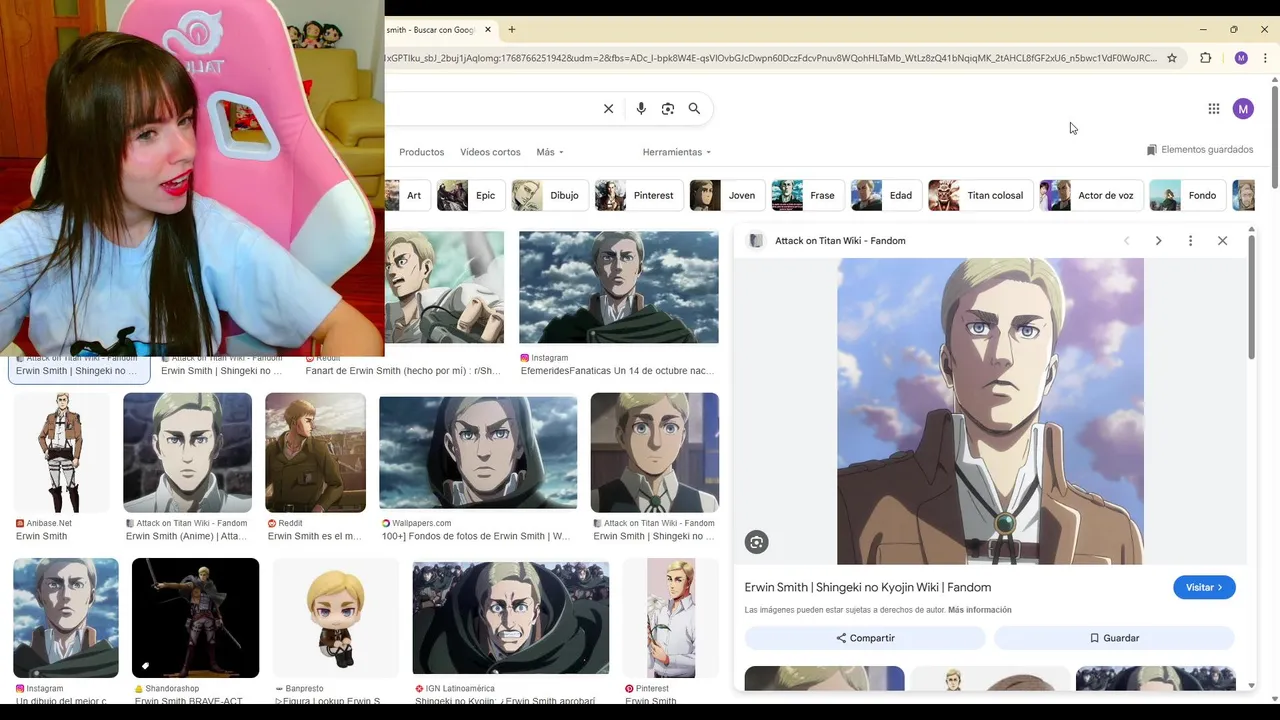
Task: Open Chrome profile avatar in toolbar
Action: pyautogui.click(x=1241, y=58)
